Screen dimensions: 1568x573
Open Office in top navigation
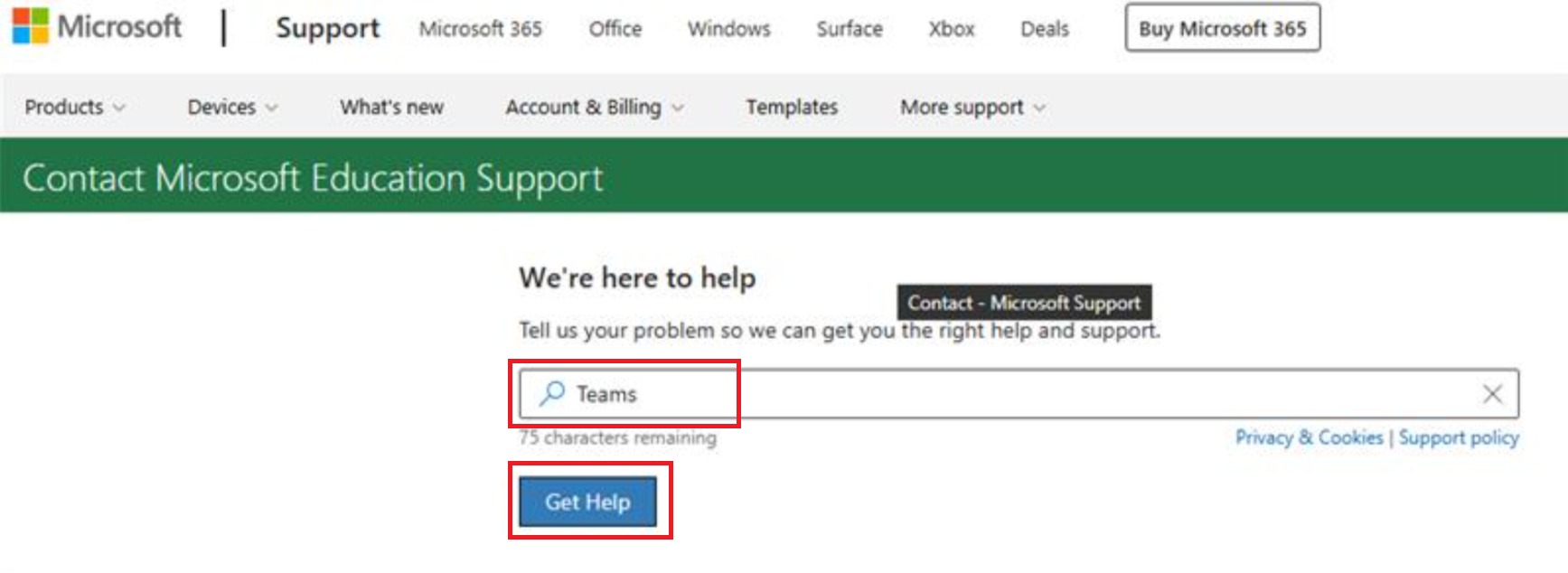(x=615, y=29)
